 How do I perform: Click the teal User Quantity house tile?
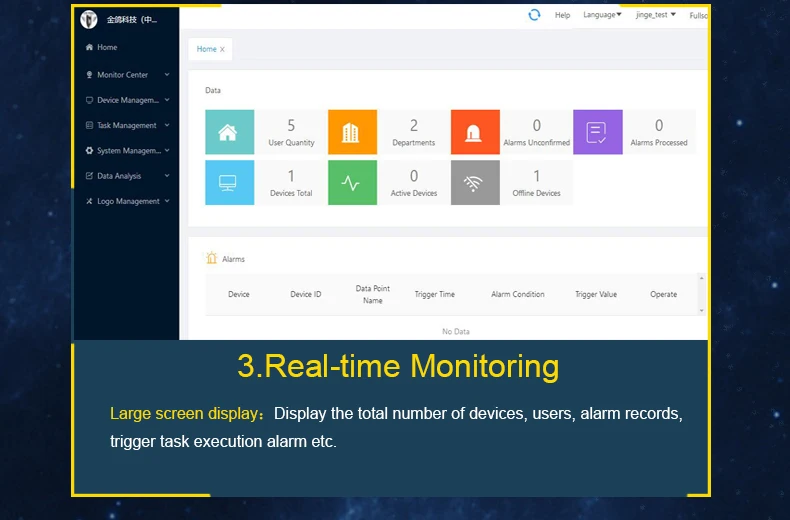pos(230,132)
